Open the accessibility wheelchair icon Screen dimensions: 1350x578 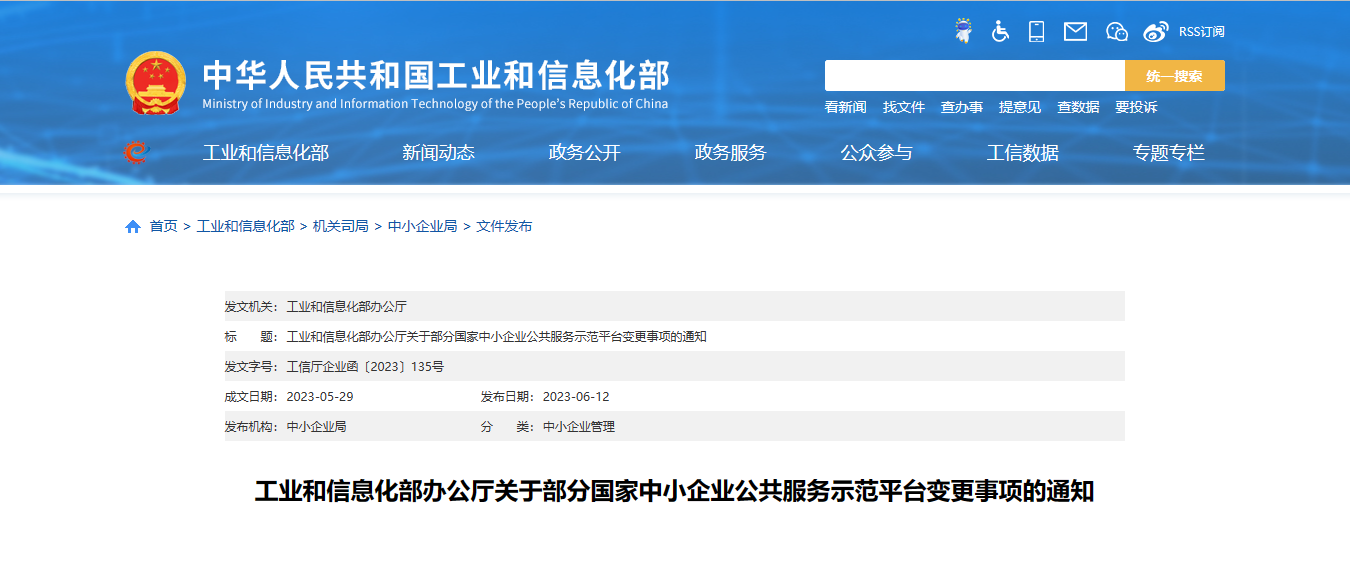tap(1000, 31)
